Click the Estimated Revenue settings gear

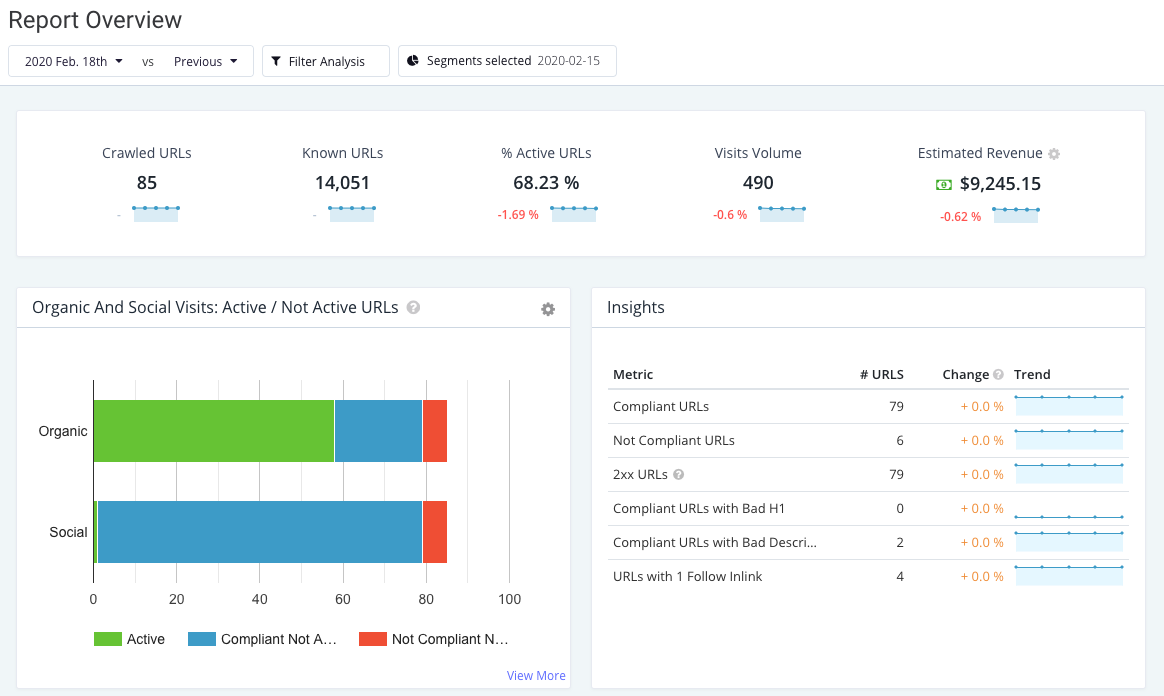pyautogui.click(x=1054, y=154)
